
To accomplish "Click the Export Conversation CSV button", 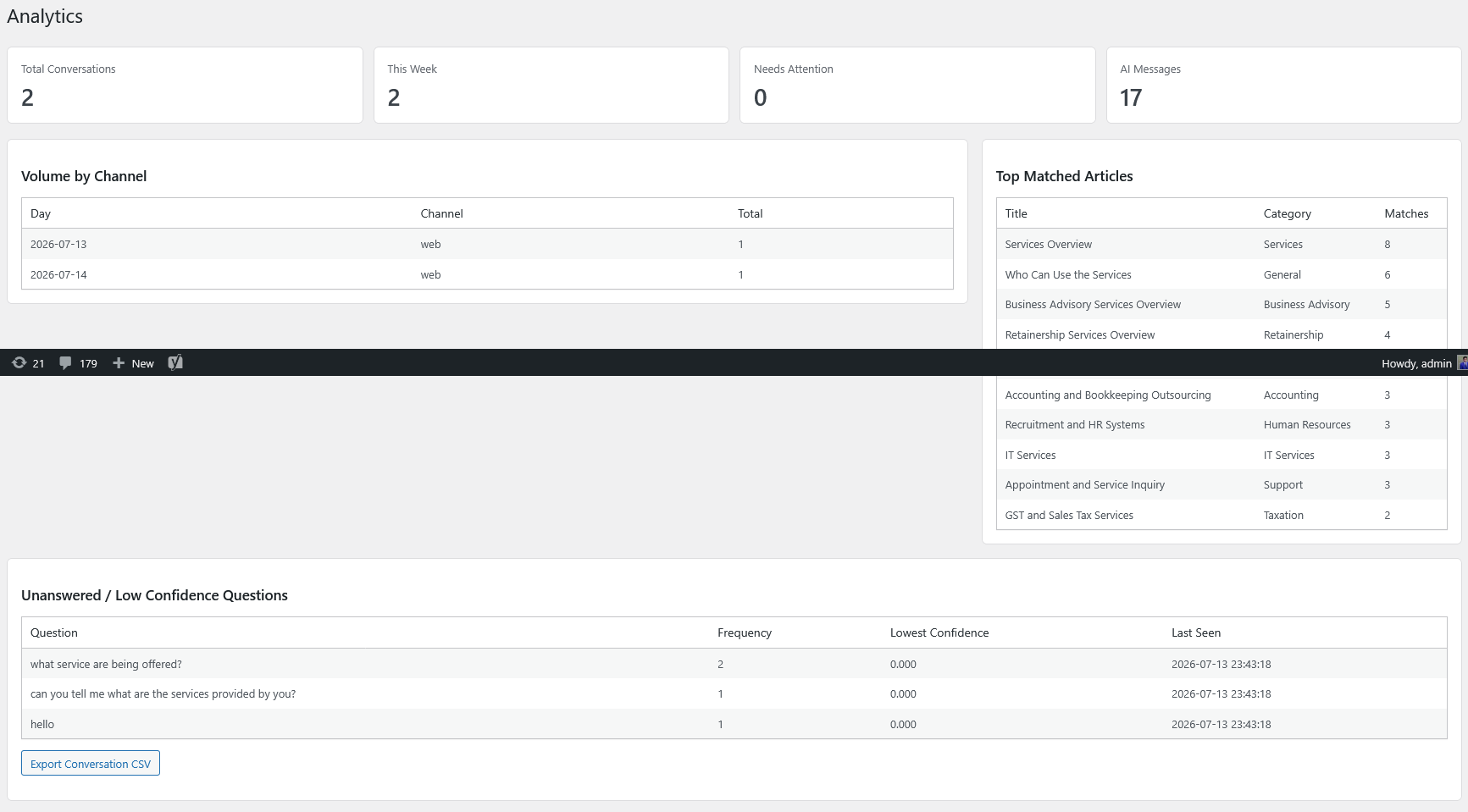I will point(91,763).
